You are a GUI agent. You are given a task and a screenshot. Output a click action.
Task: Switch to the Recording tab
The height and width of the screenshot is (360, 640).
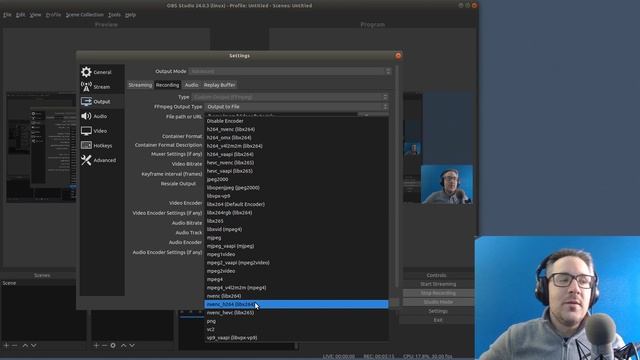(x=167, y=85)
